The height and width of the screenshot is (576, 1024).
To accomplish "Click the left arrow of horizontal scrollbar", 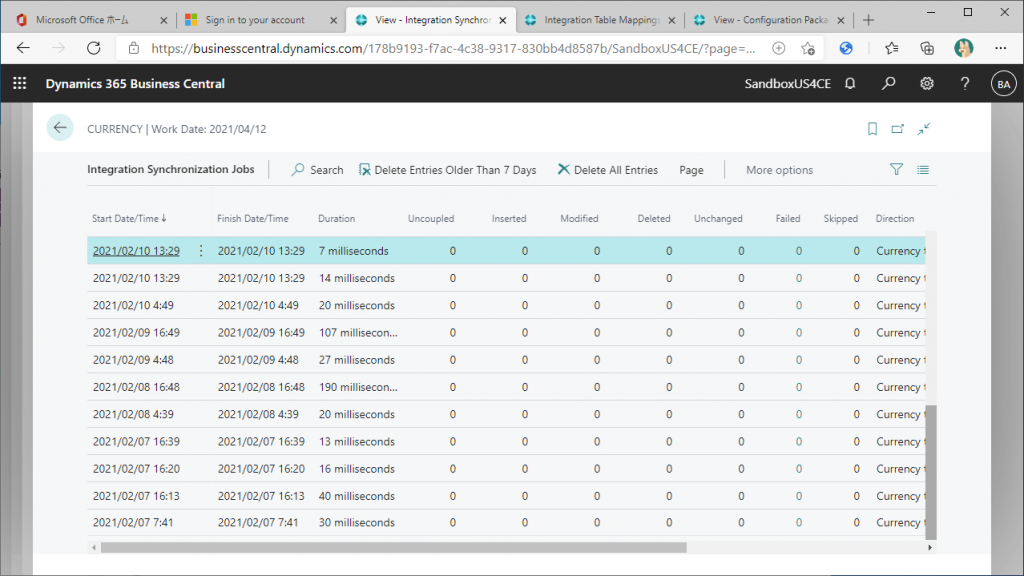I will (94, 548).
